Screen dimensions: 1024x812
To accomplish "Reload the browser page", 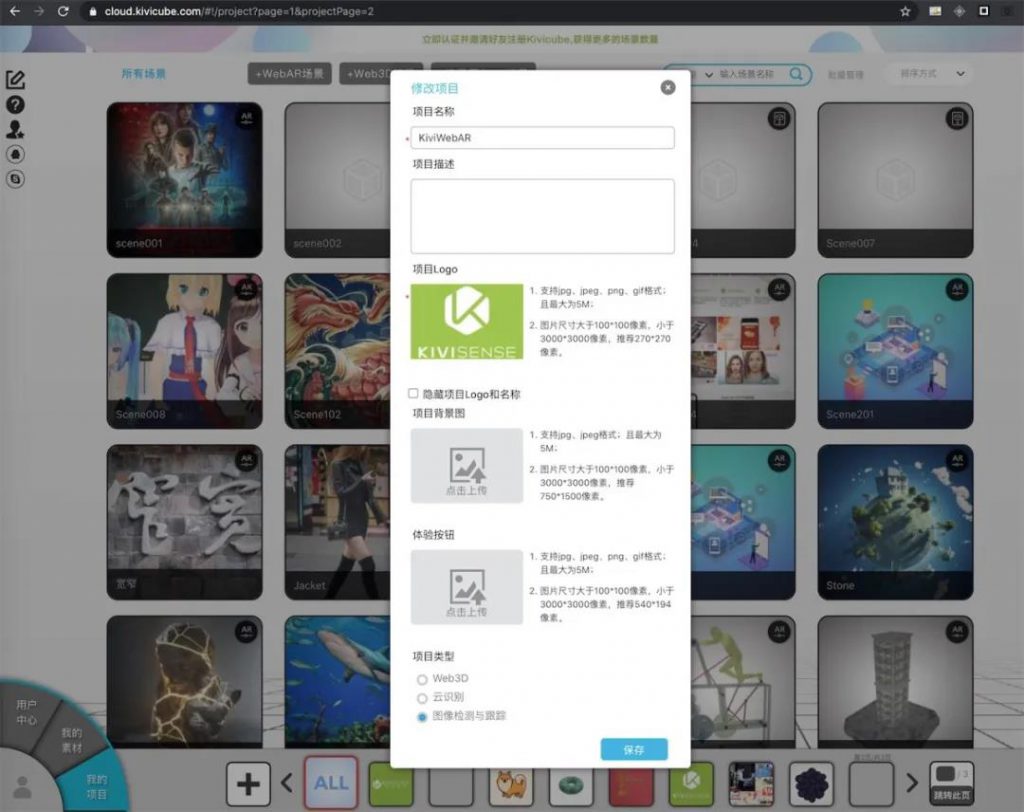I will [x=63, y=11].
